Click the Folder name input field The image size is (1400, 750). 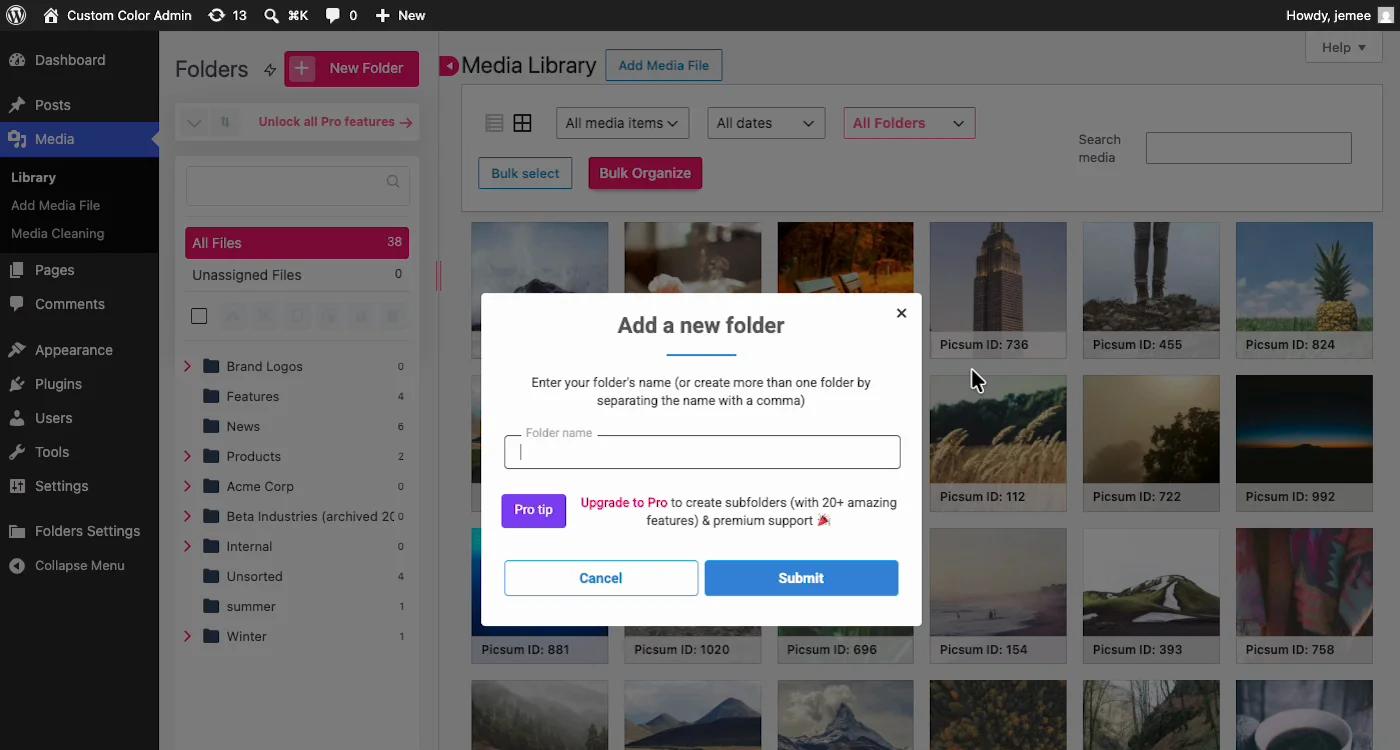pos(702,452)
